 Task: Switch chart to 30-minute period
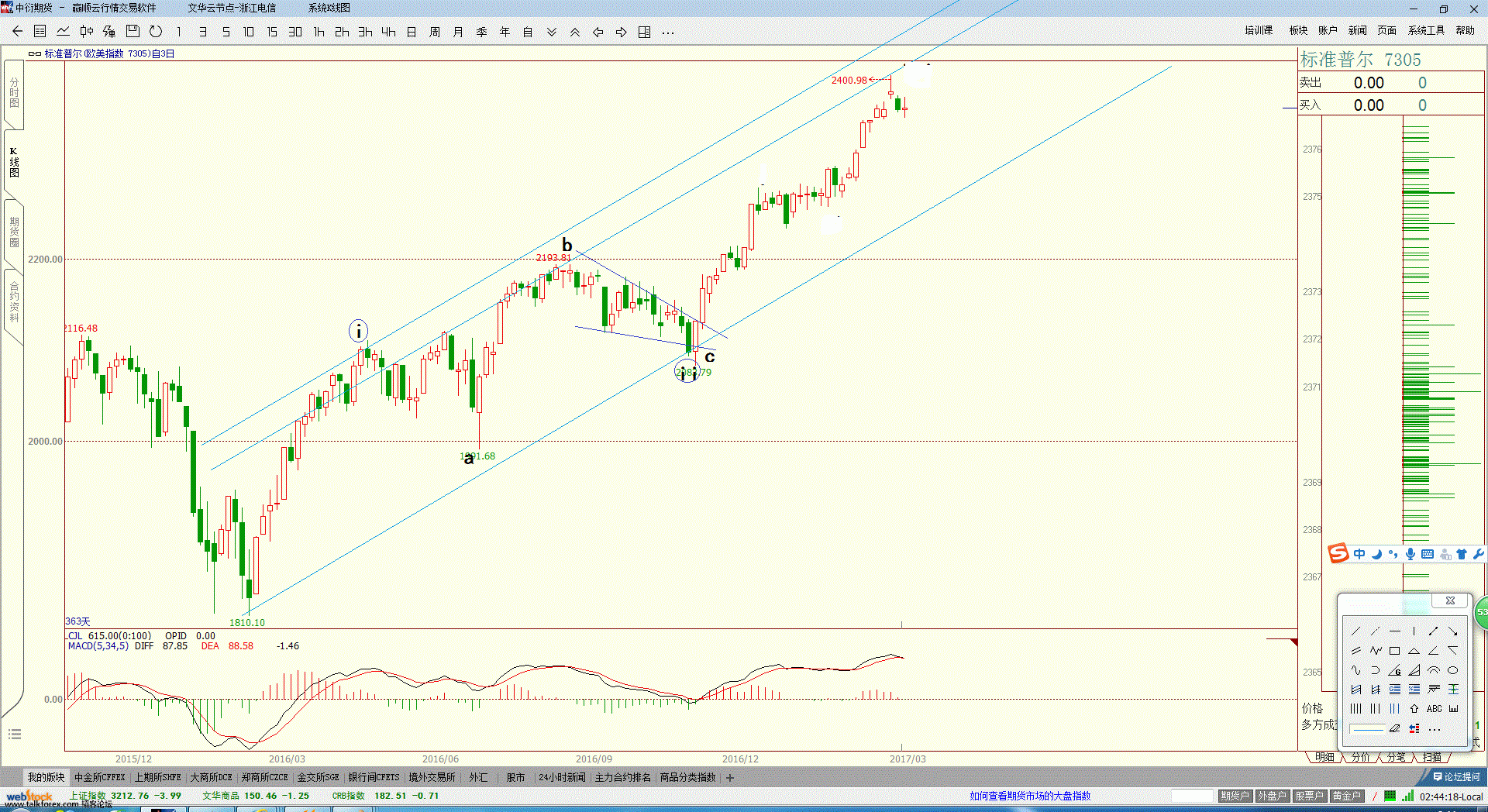pos(295,32)
